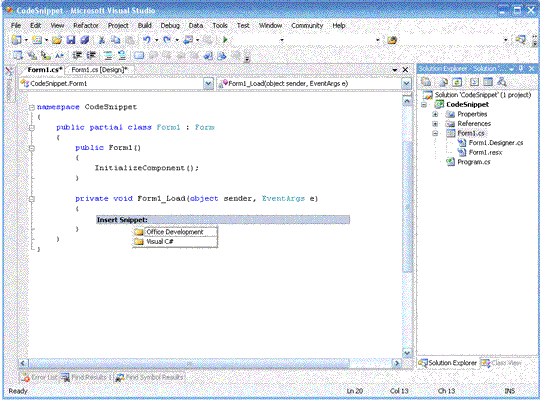Expand the References node in Solution Explorer
The width and height of the screenshot is (540, 405).
[435, 124]
